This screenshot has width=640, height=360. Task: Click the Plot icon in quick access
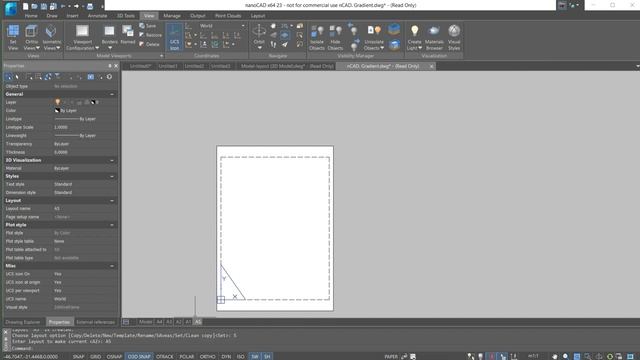pyautogui.click(x=90, y=6)
